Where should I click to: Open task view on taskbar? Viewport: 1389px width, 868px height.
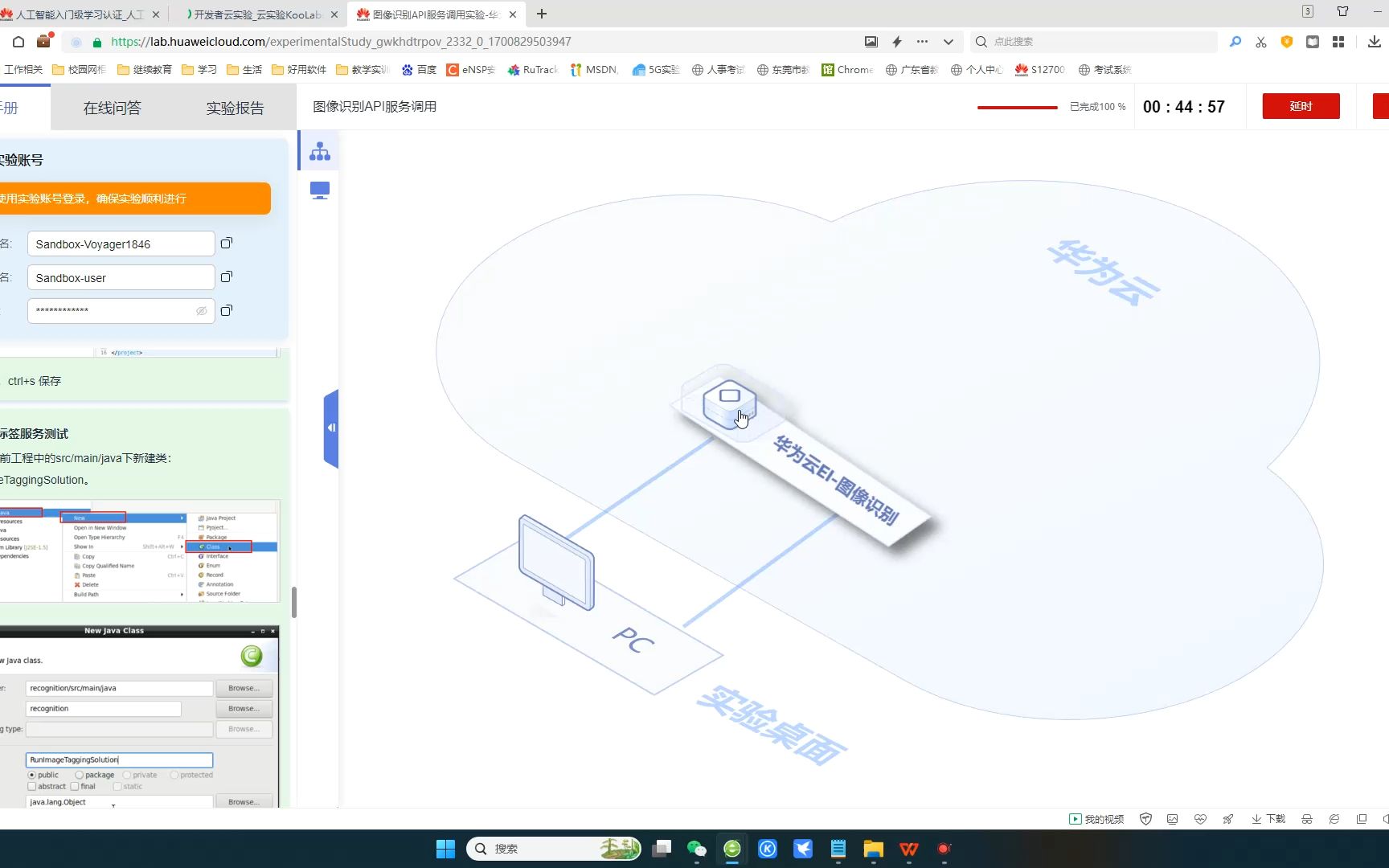point(662,849)
